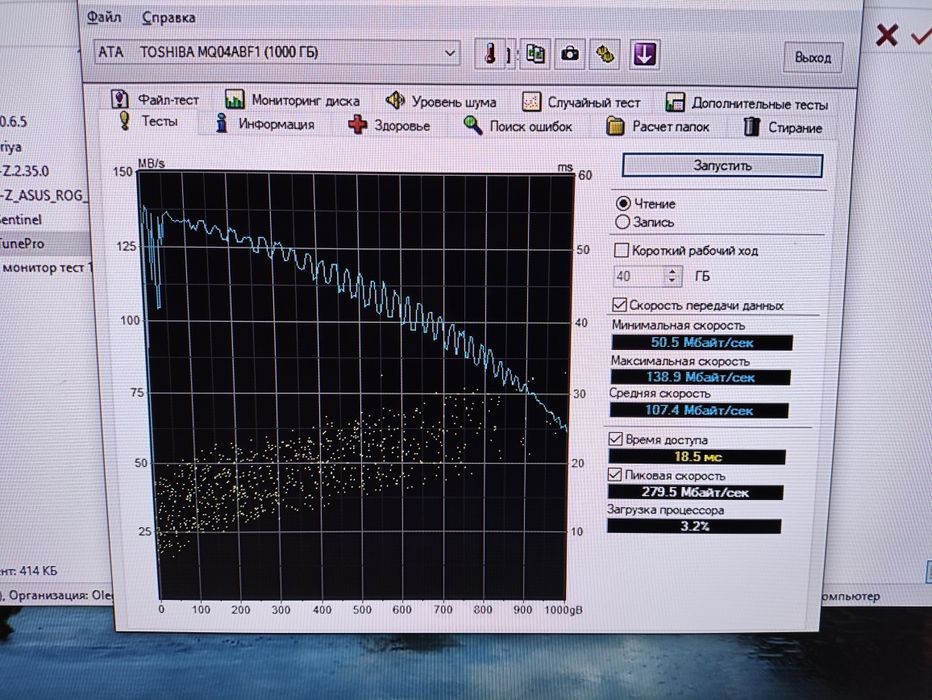932x700 pixels.
Task: Select the Запись radio button
Action: pos(622,222)
